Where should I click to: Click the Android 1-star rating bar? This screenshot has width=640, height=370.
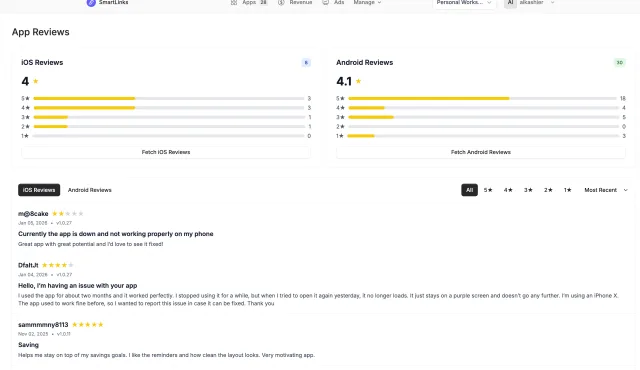pos(482,136)
